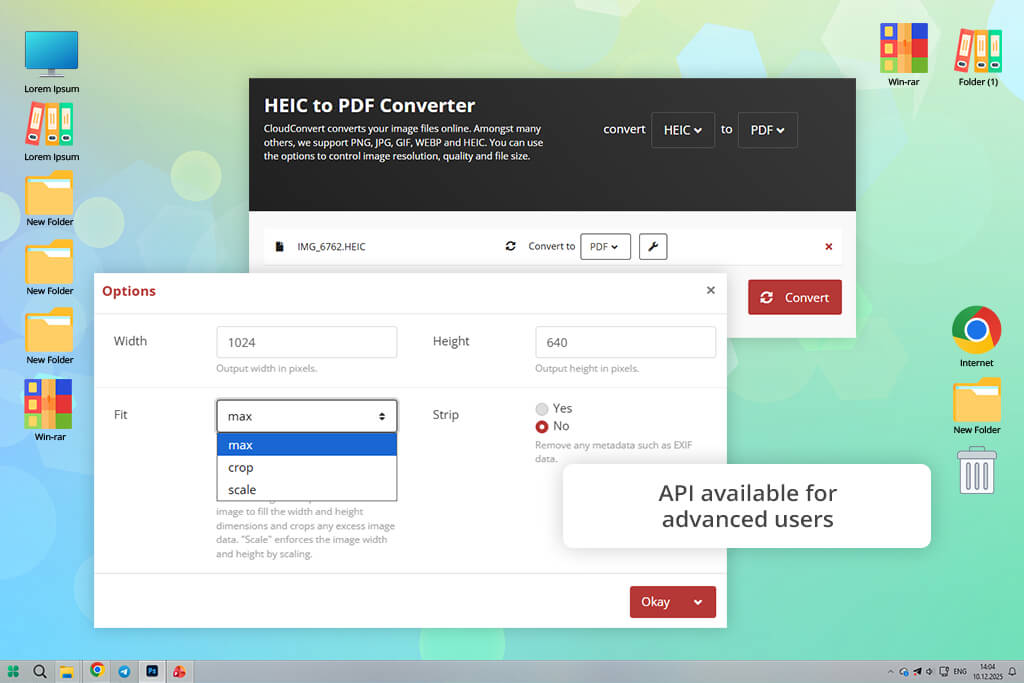Open Chrome from the taskbar
Image resolution: width=1024 pixels, height=683 pixels.
pyautogui.click(x=97, y=670)
